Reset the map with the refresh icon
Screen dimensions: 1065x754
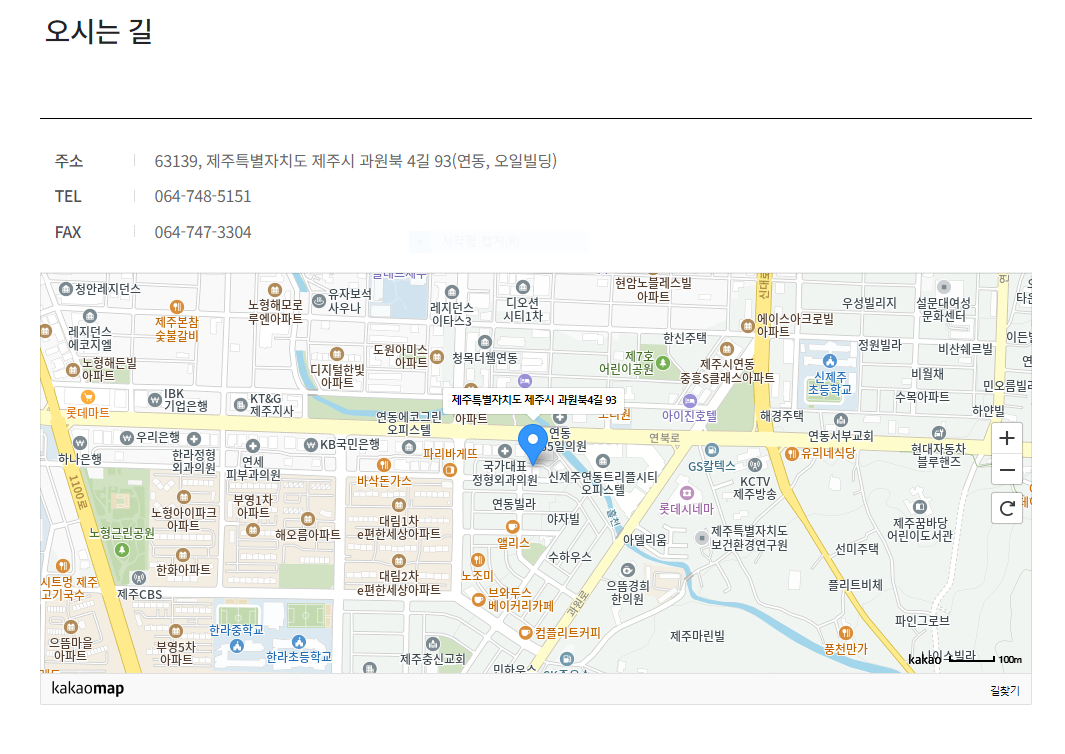pos(1007,508)
